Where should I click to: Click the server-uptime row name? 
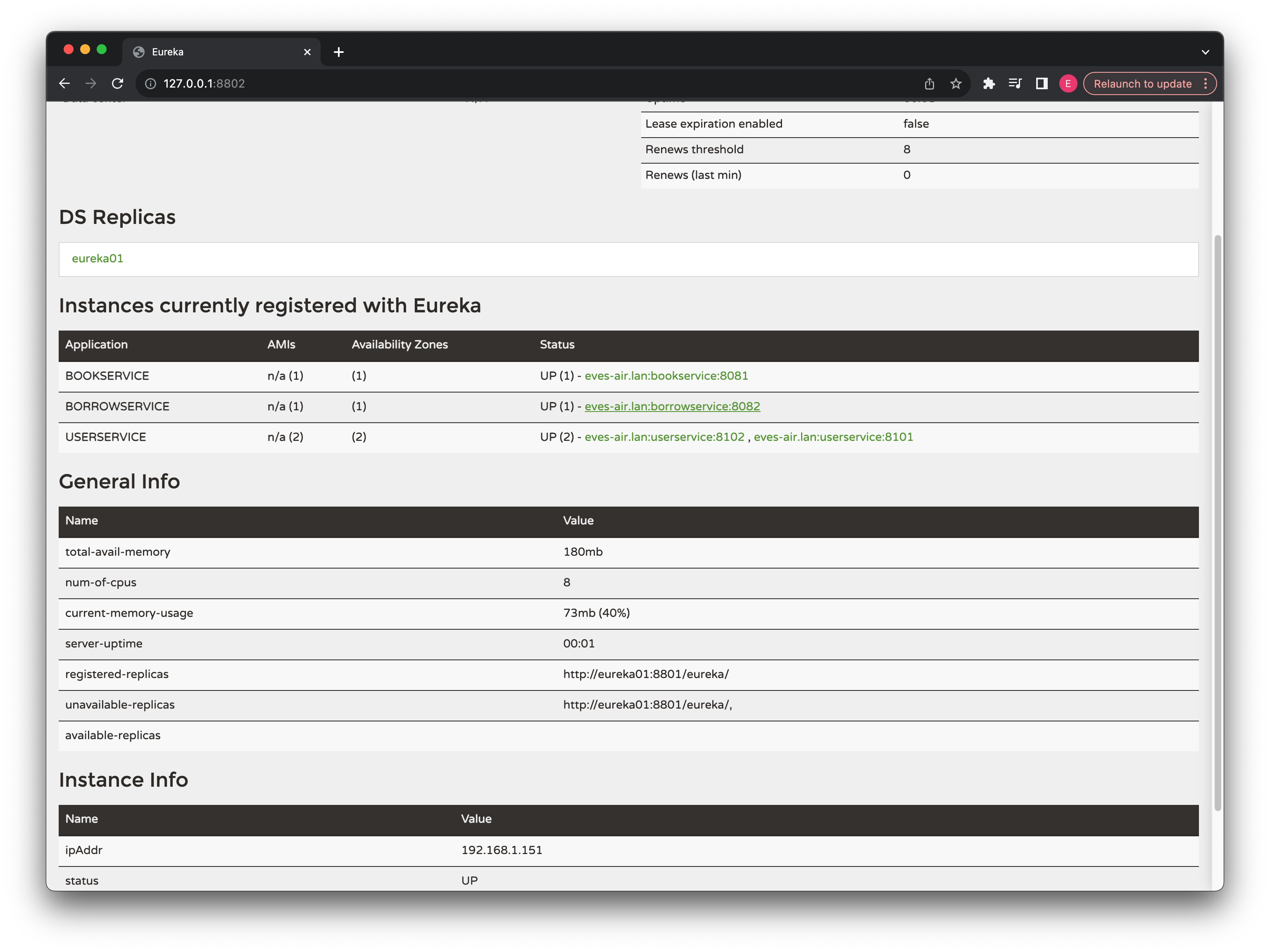pos(104,644)
